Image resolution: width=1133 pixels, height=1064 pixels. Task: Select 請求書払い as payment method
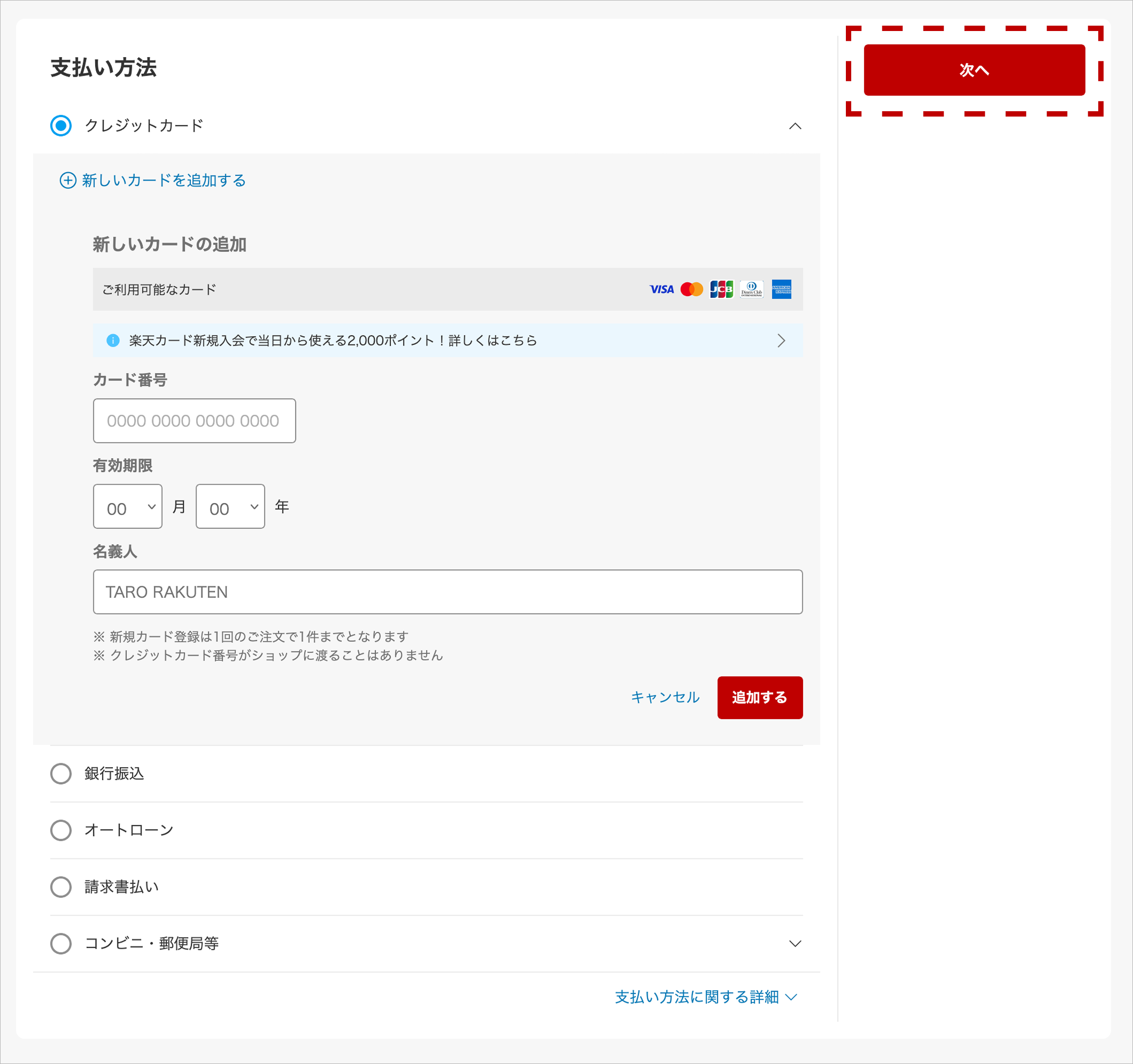61,887
